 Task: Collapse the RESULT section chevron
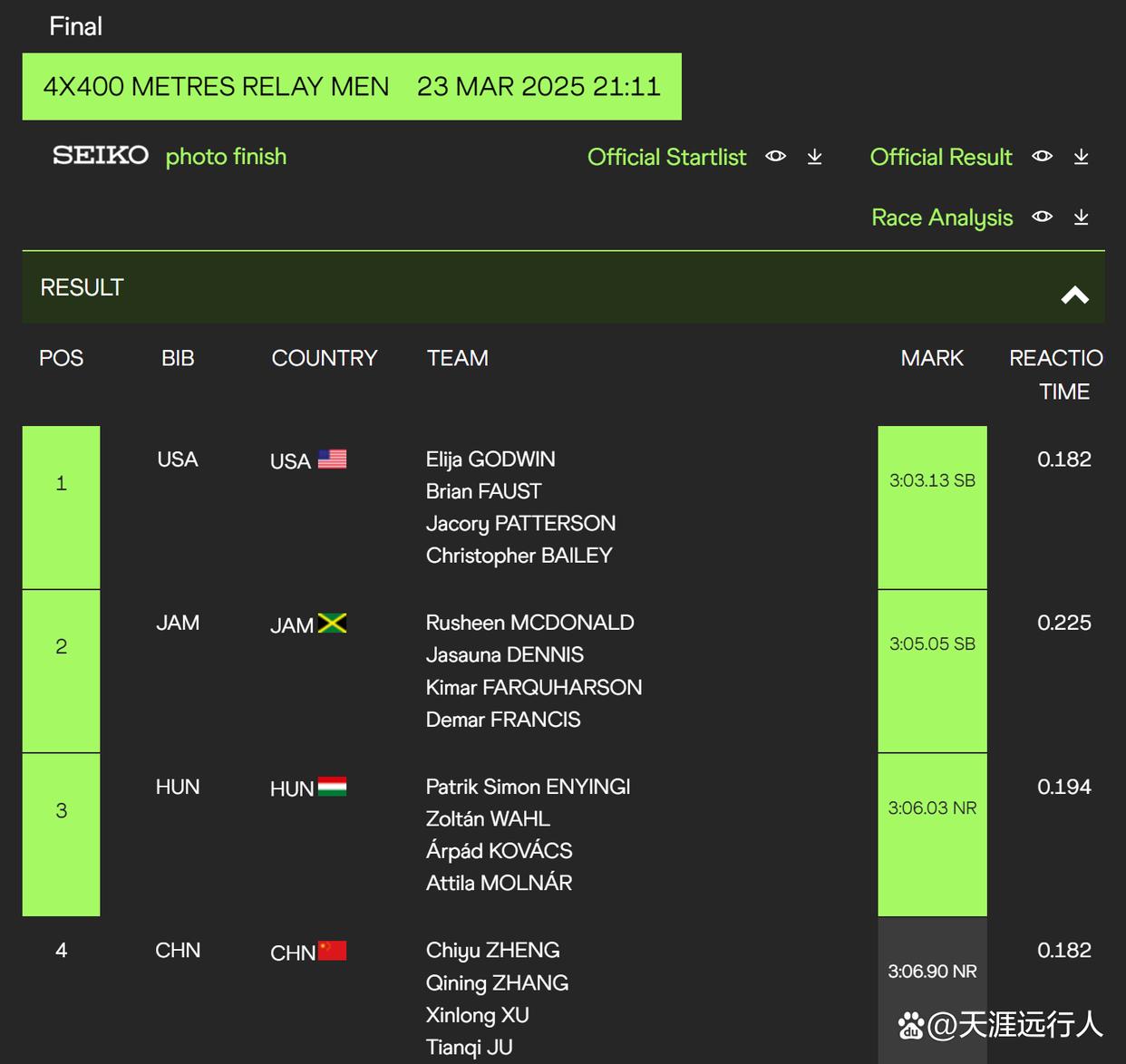(x=1074, y=295)
